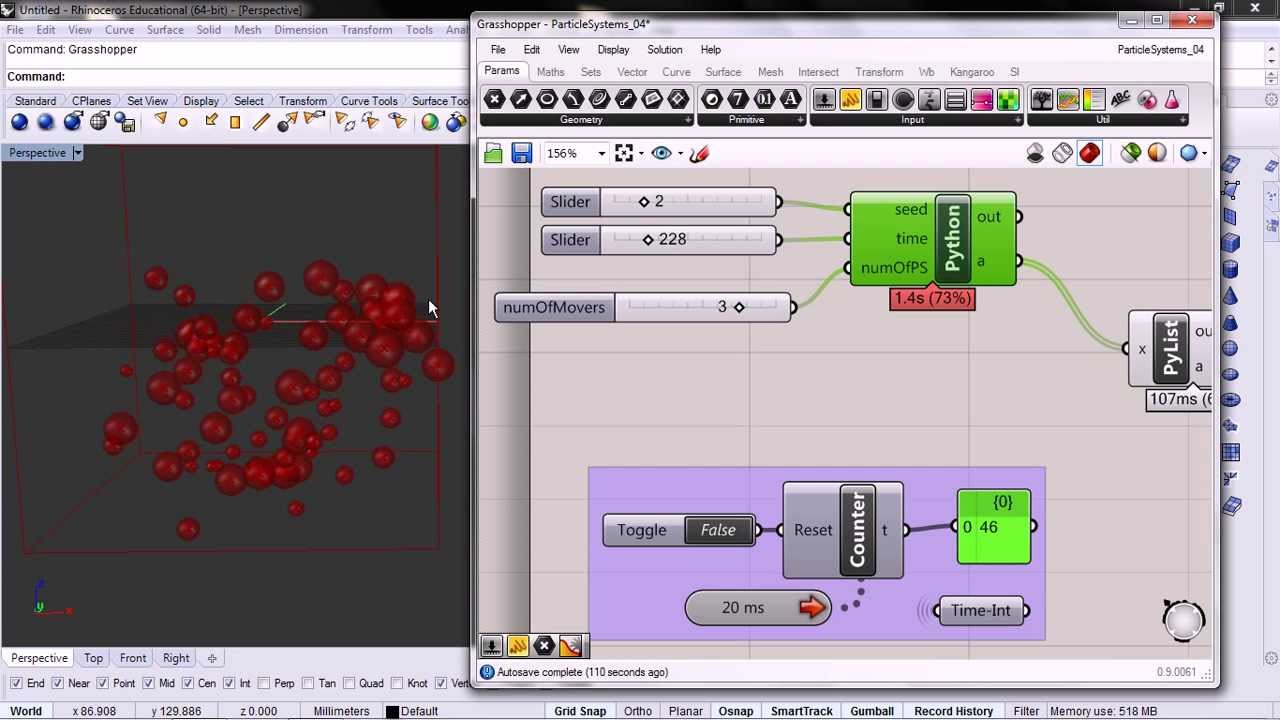Expand the Input panel plus button
The image size is (1280, 720).
pos(1018,120)
